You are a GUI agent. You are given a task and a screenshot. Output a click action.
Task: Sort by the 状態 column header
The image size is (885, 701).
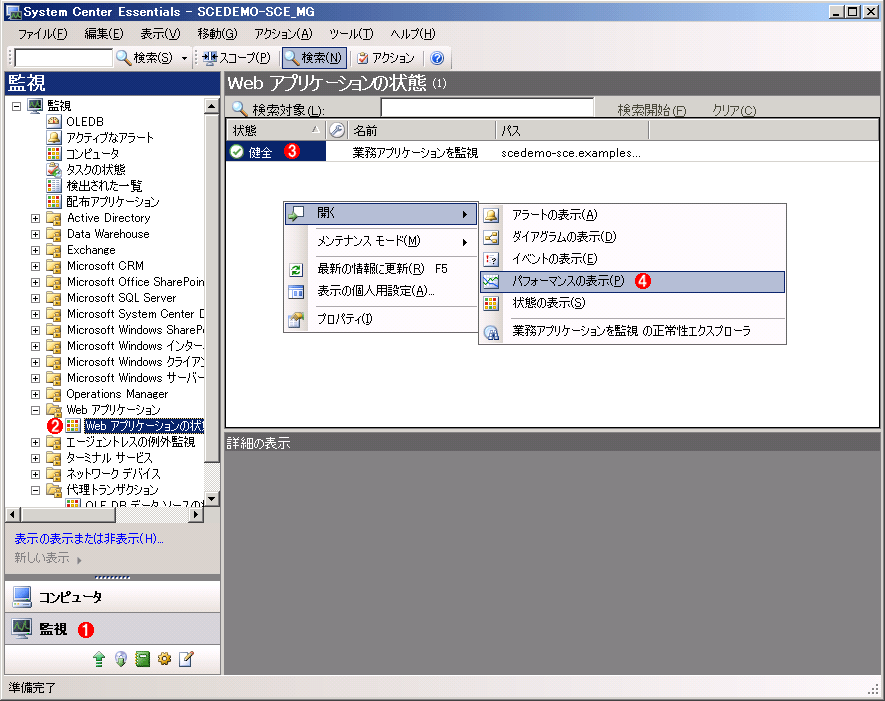point(276,130)
